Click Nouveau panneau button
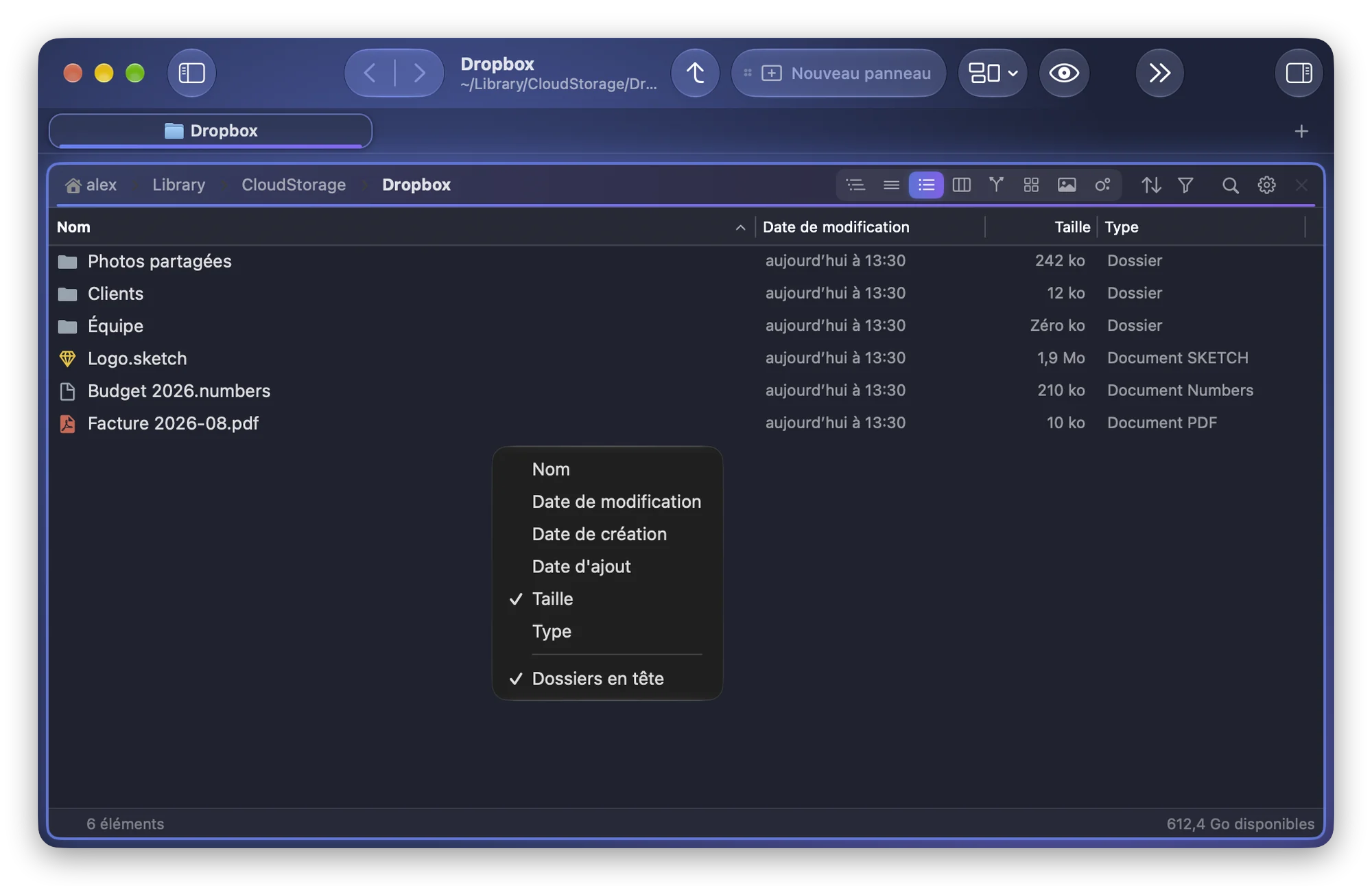This screenshot has width=1372, height=886. point(838,73)
